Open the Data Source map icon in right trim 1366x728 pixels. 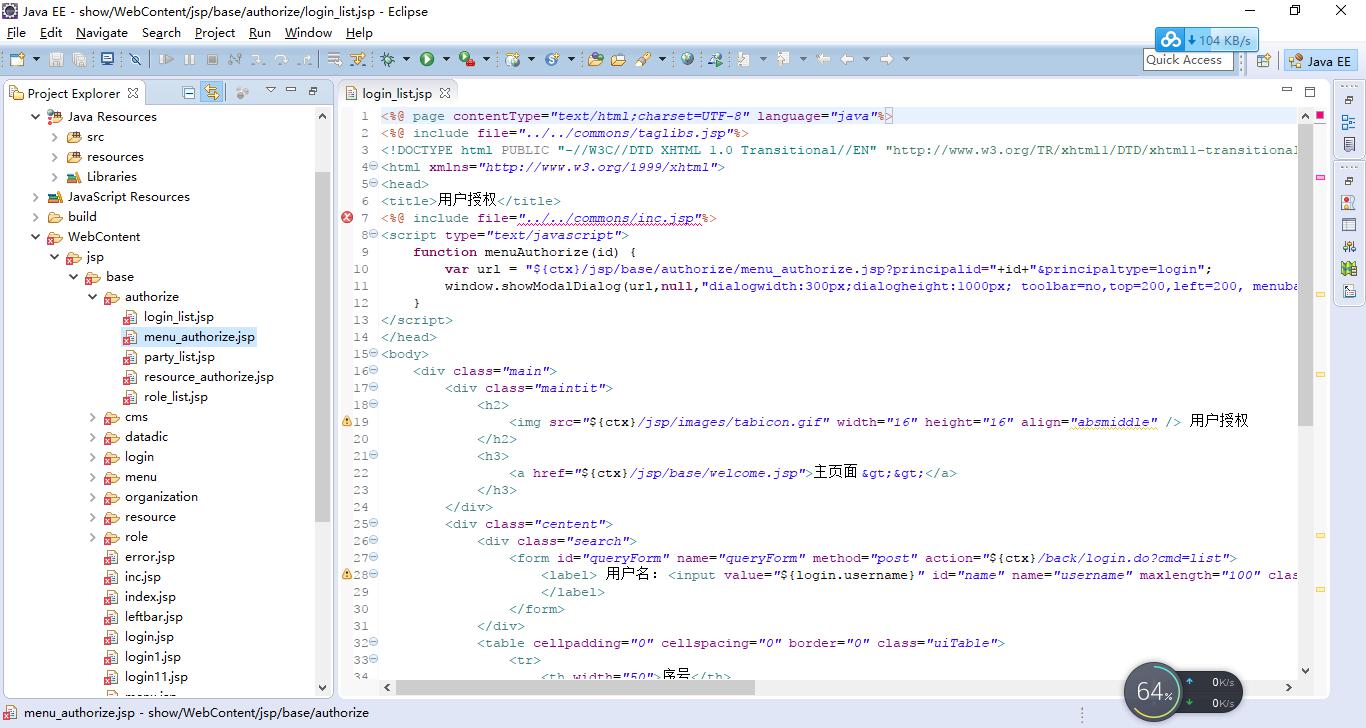click(1349, 269)
